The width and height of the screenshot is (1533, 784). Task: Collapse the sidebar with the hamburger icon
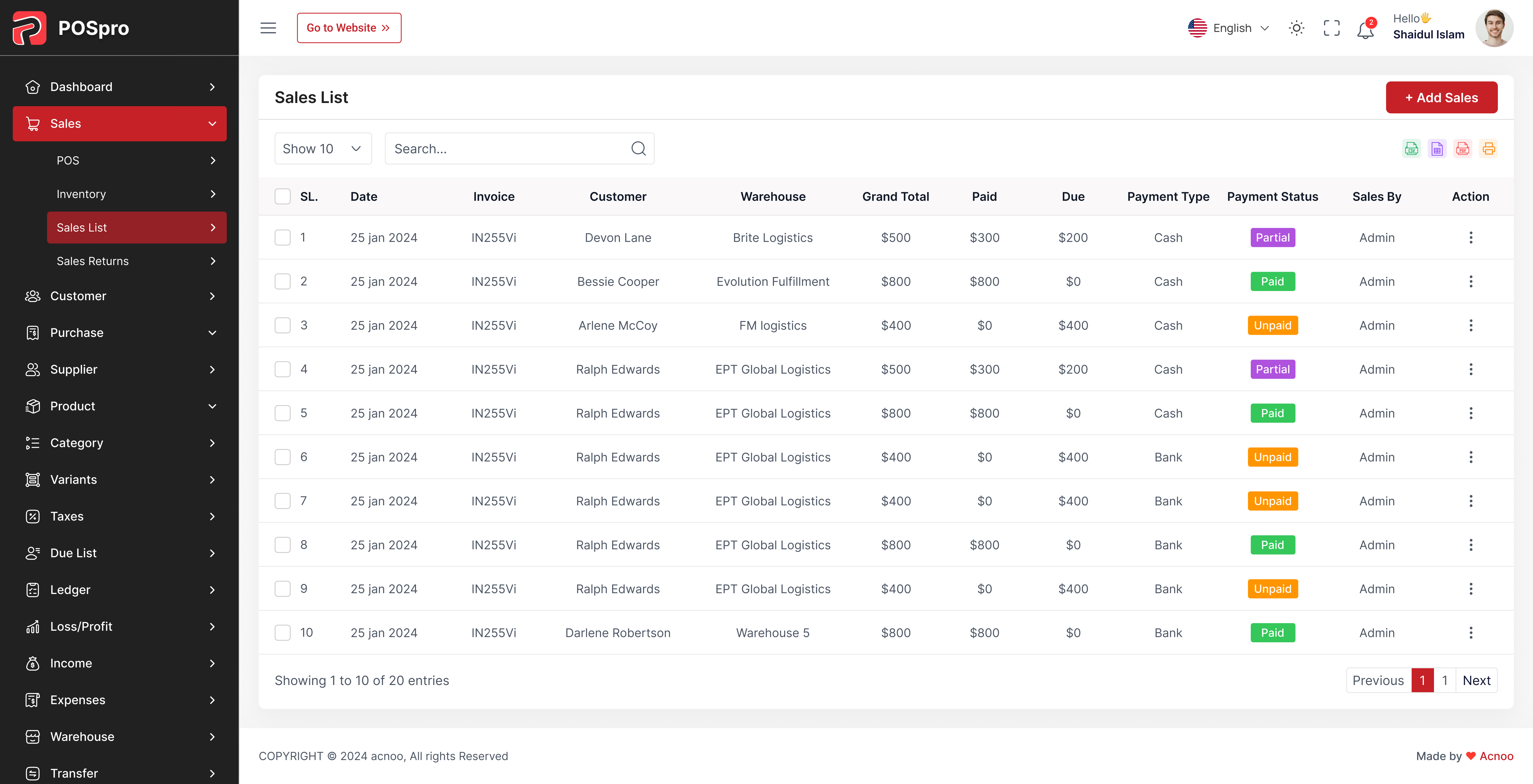pyautogui.click(x=268, y=28)
